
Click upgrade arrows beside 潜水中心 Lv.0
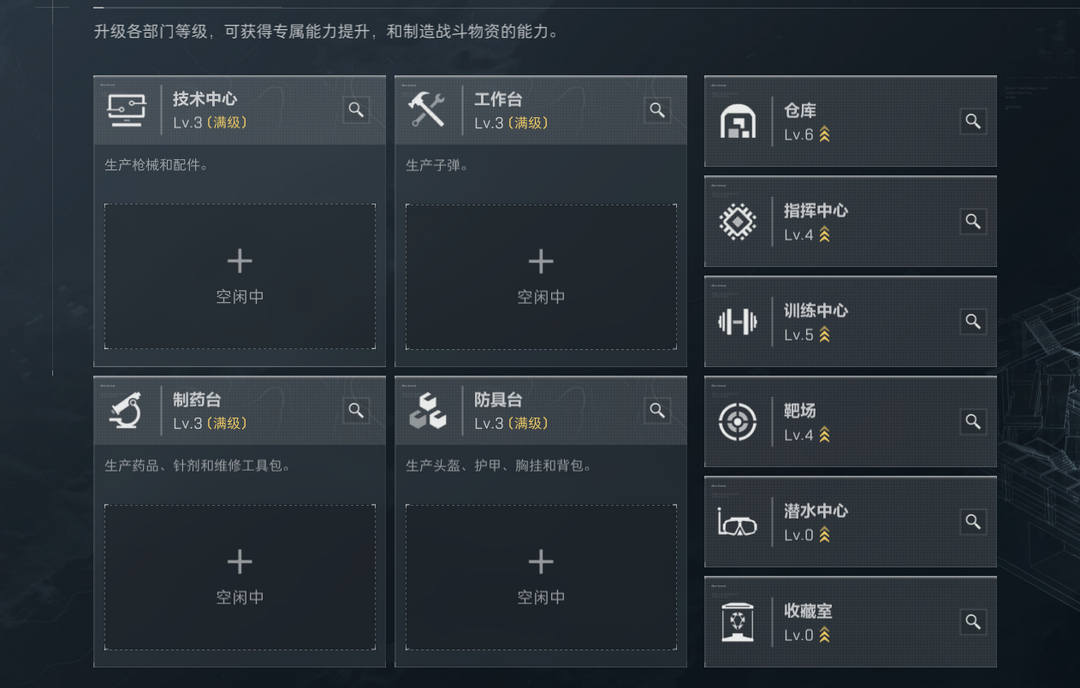[x=825, y=535]
